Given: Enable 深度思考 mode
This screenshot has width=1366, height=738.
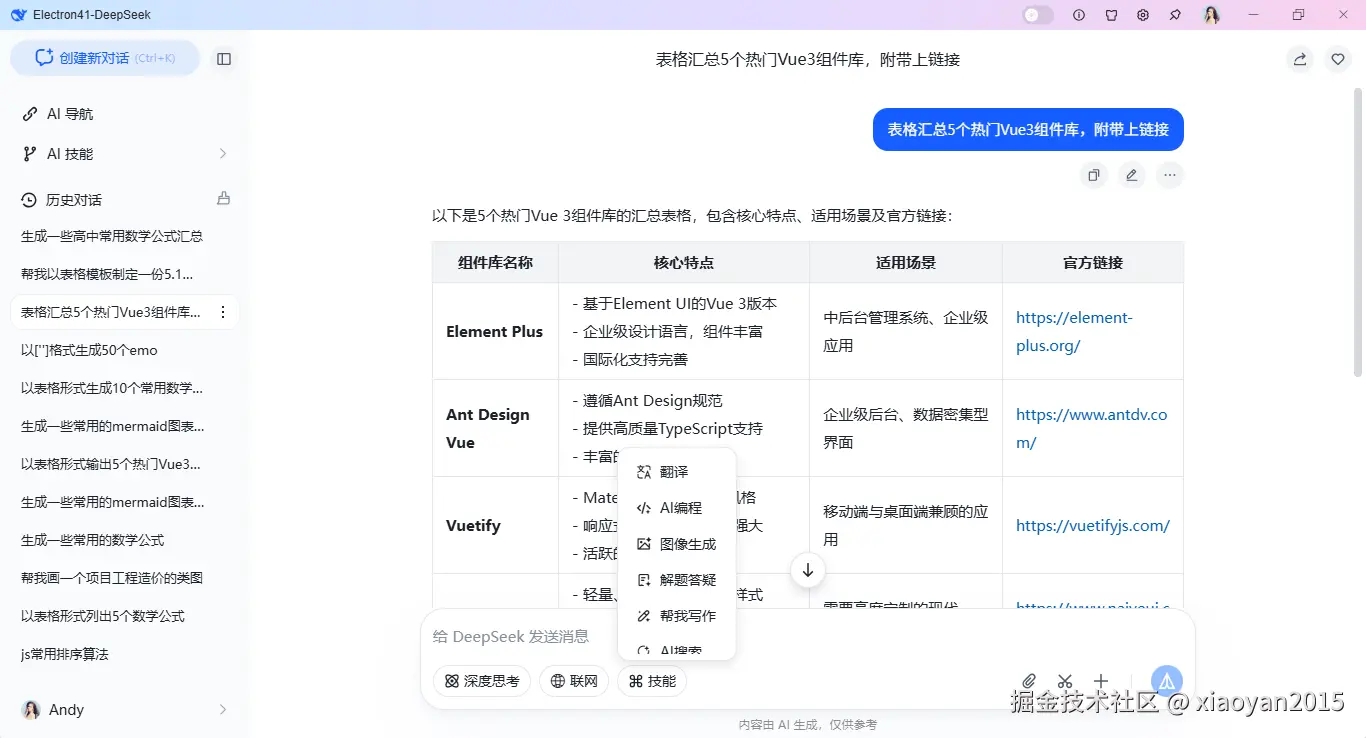Looking at the screenshot, I should [481, 680].
